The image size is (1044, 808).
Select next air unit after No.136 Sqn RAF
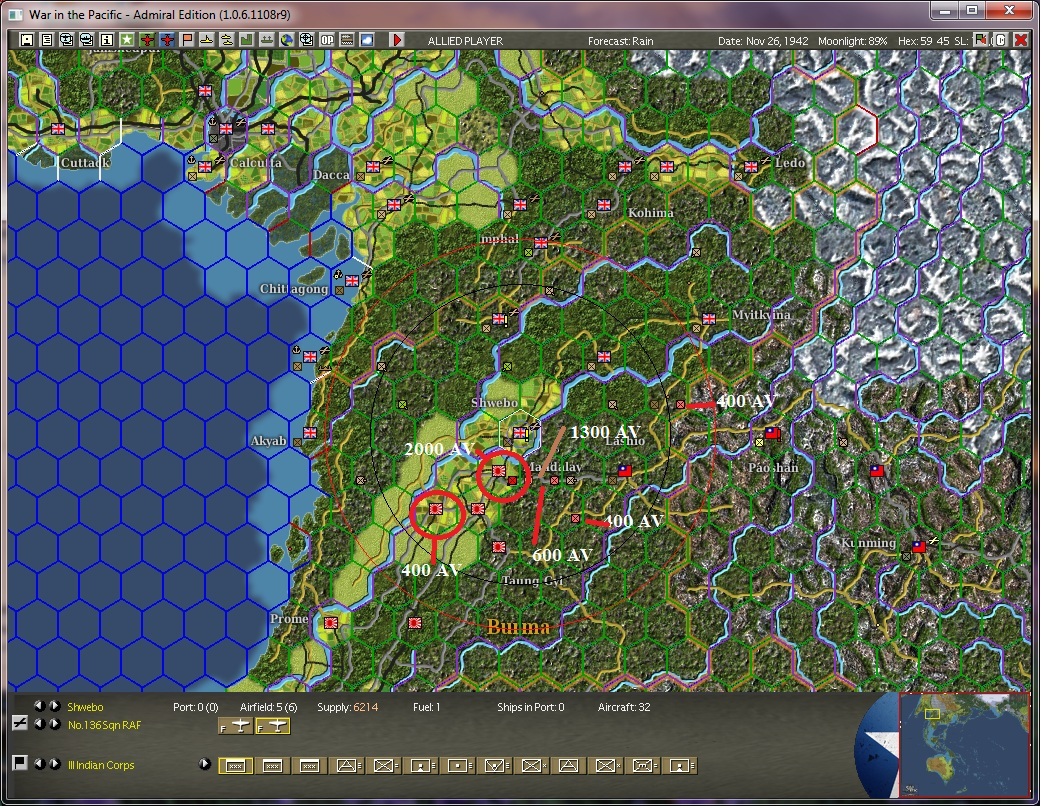pos(55,724)
